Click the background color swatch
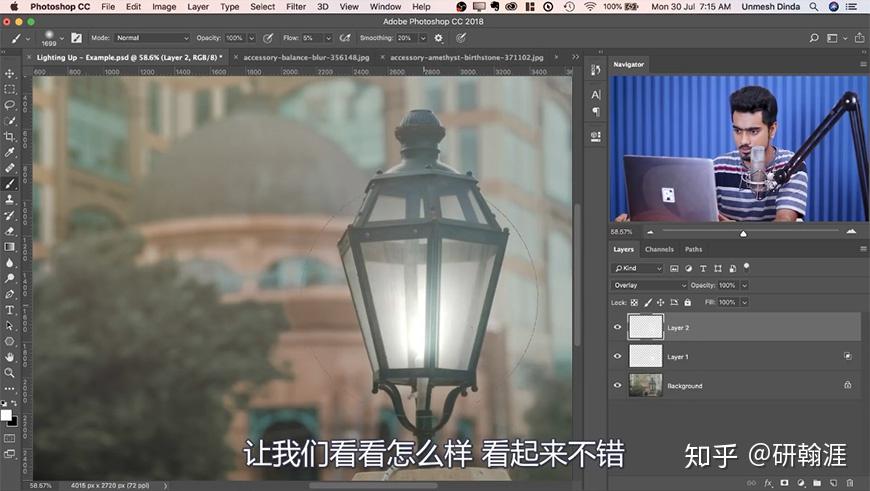Screen dimensions: 870x491 pos(12,421)
